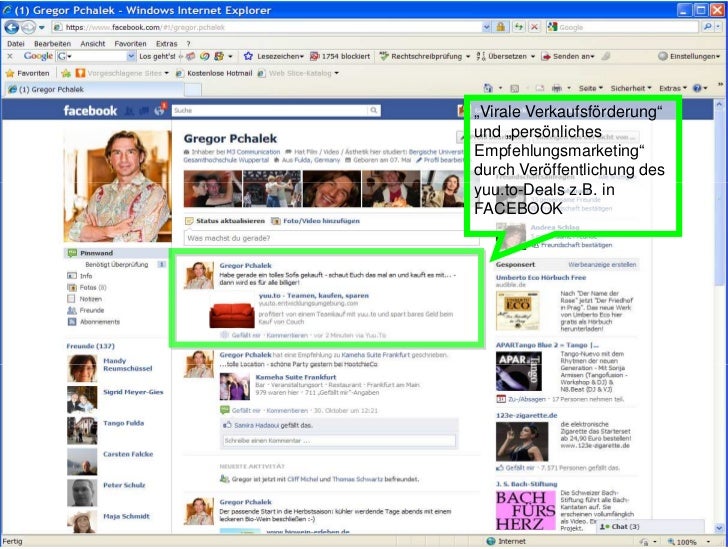This screenshot has height=549, width=728.
Task: Click friend Sigrid Meyer-Gies name
Action: point(133,392)
